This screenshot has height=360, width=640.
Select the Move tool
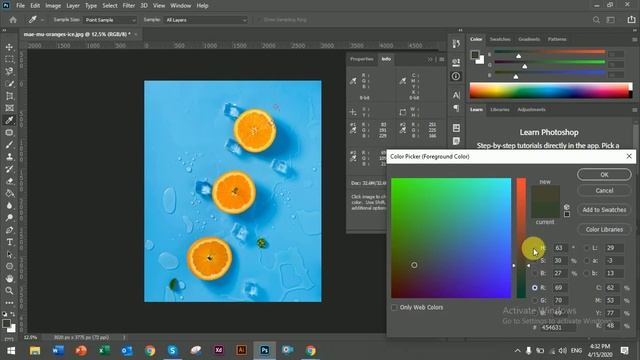pyautogui.click(x=9, y=47)
